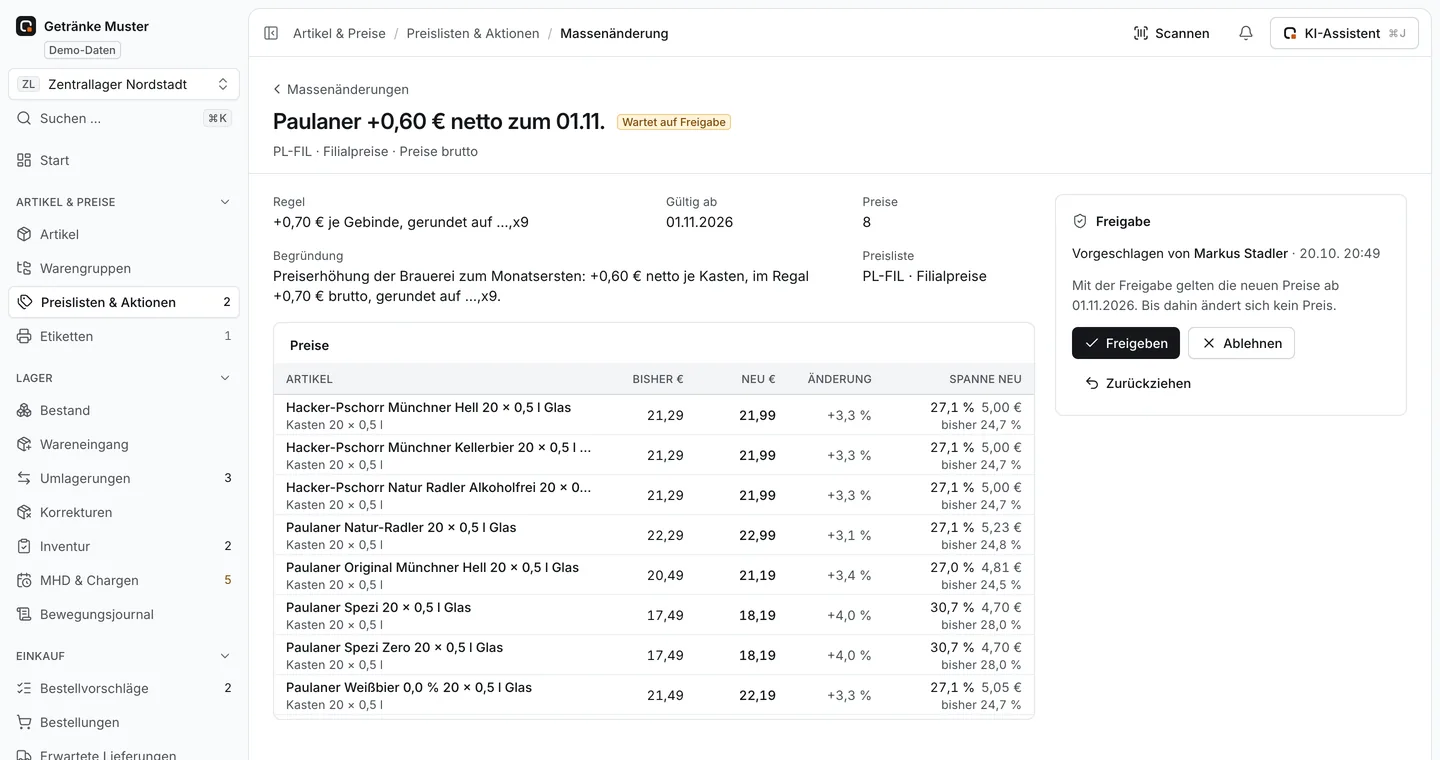Open the Zentrallager Nordstadt location selector
The width and height of the screenshot is (1440, 760).
124,84
